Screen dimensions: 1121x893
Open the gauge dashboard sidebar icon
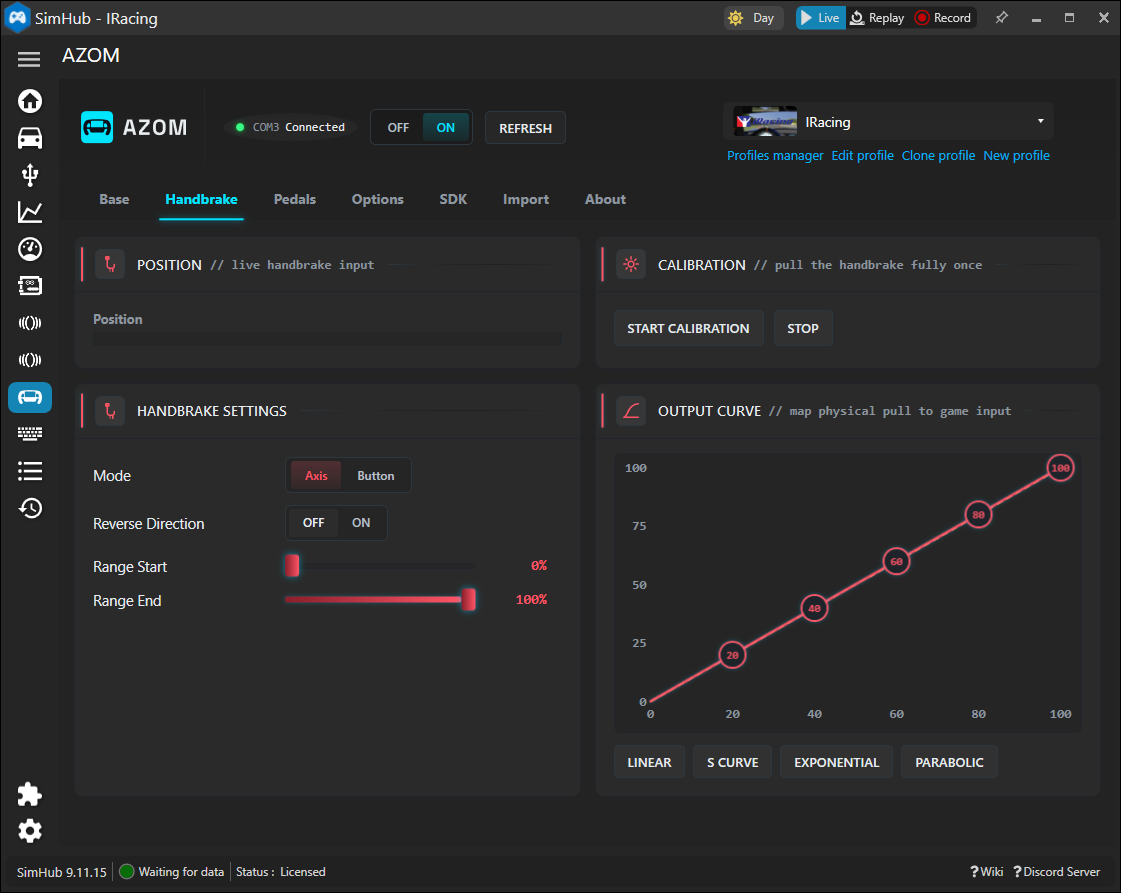pos(29,249)
